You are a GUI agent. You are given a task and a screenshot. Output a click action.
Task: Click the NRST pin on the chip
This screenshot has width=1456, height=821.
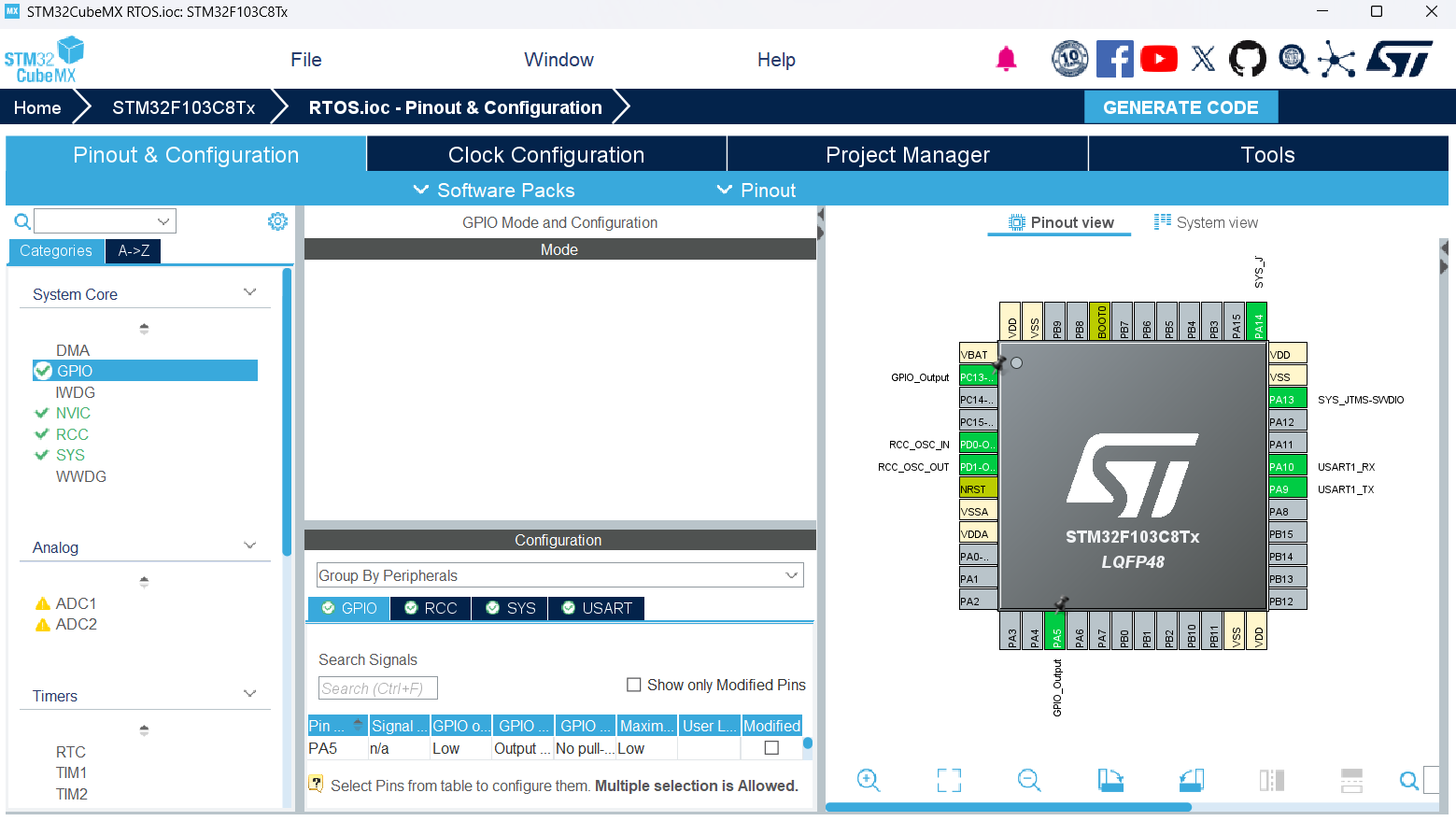[x=978, y=488]
